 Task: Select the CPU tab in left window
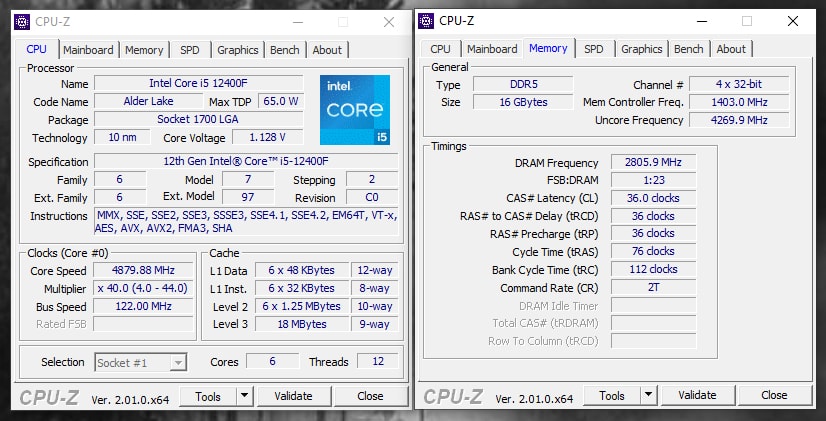36,49
